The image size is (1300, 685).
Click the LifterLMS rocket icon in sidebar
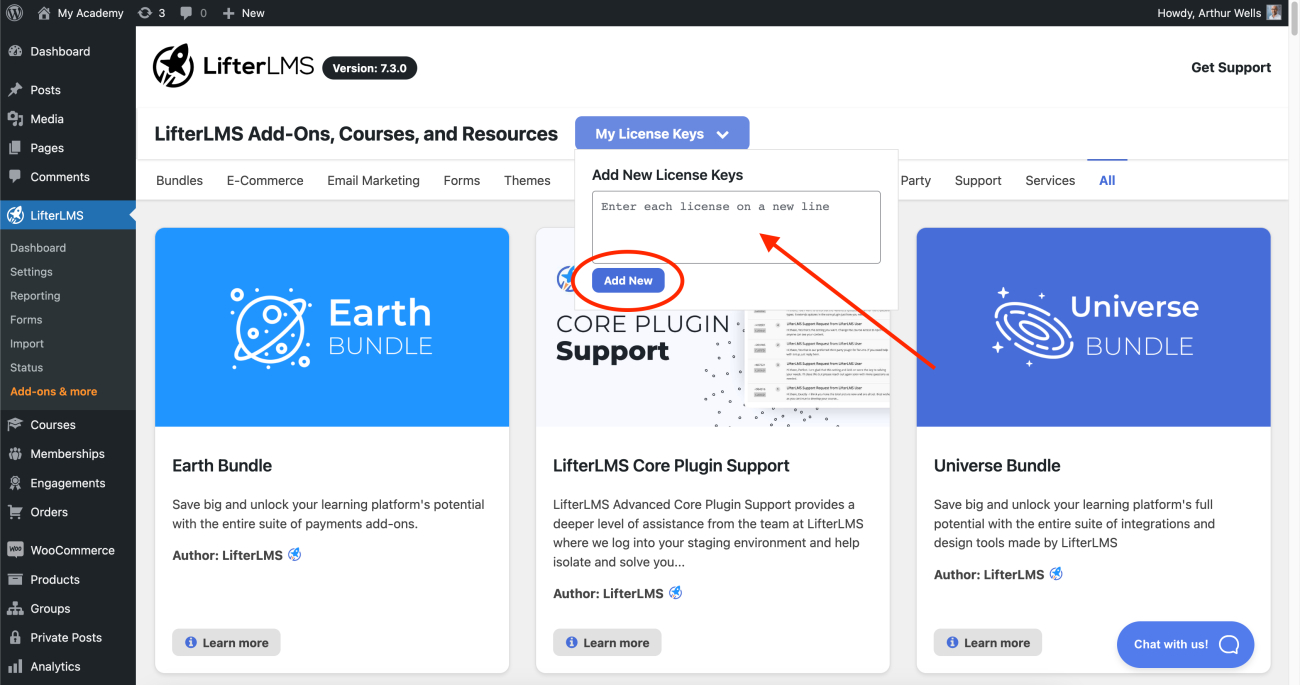click(x=15, y=215)
